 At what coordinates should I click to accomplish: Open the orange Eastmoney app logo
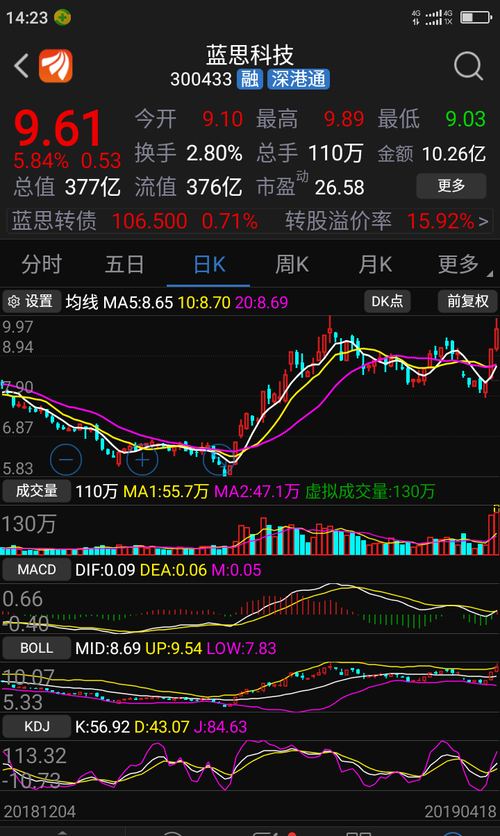[55, 66]
